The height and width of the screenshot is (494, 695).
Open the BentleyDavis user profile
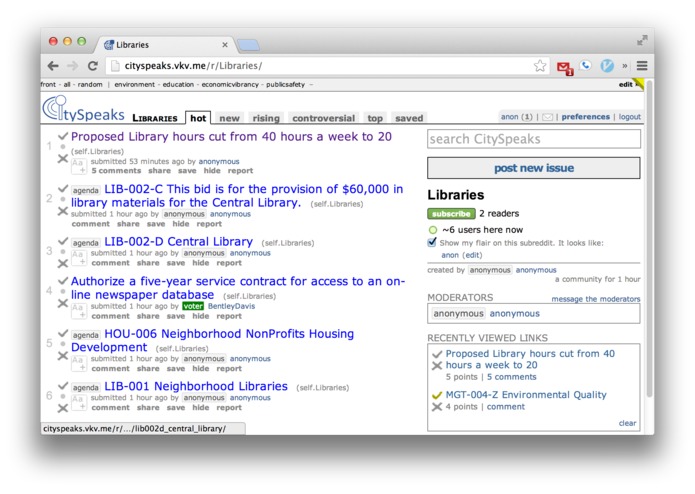coord(231,306)
